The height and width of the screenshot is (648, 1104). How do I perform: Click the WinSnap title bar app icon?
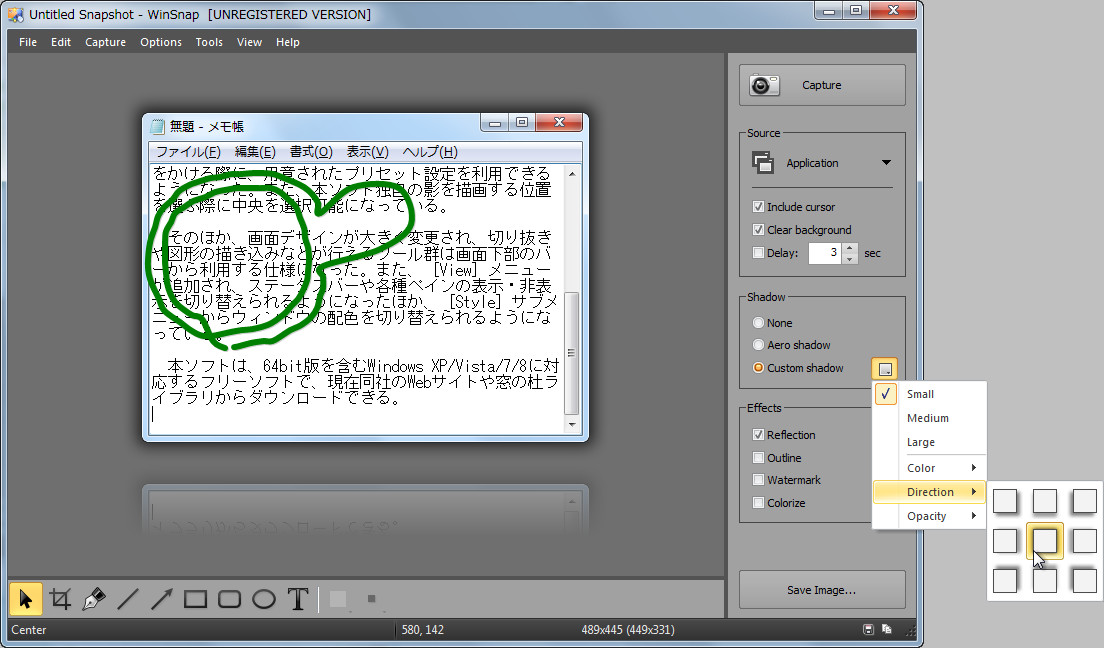click(15, 14)
